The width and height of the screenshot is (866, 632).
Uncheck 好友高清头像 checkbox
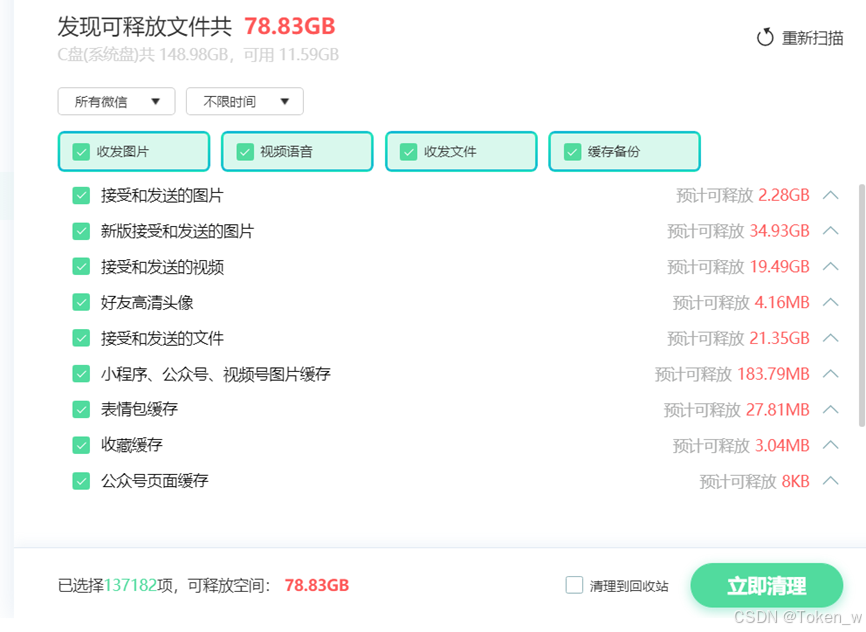click(x=81, y=302)
